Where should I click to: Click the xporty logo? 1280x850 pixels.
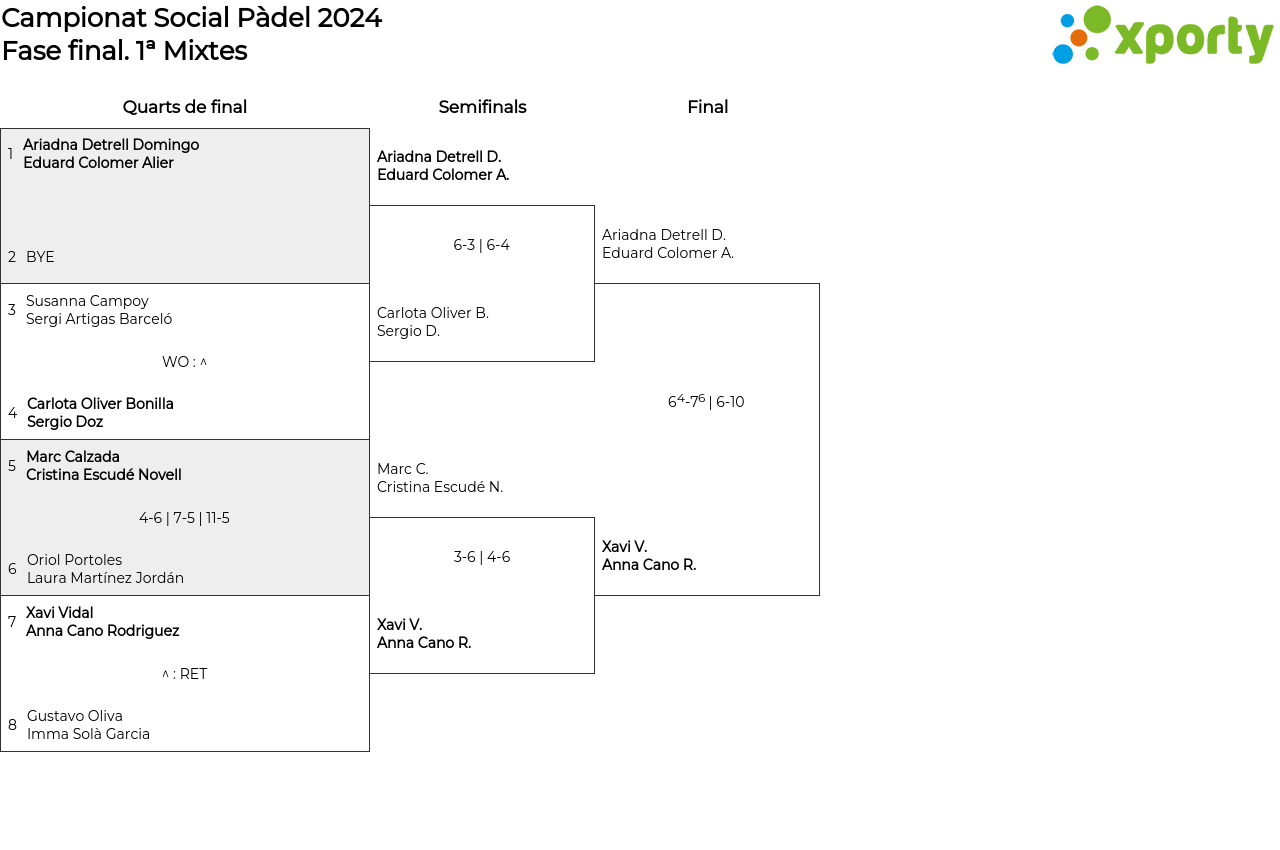pos(1162,36)
